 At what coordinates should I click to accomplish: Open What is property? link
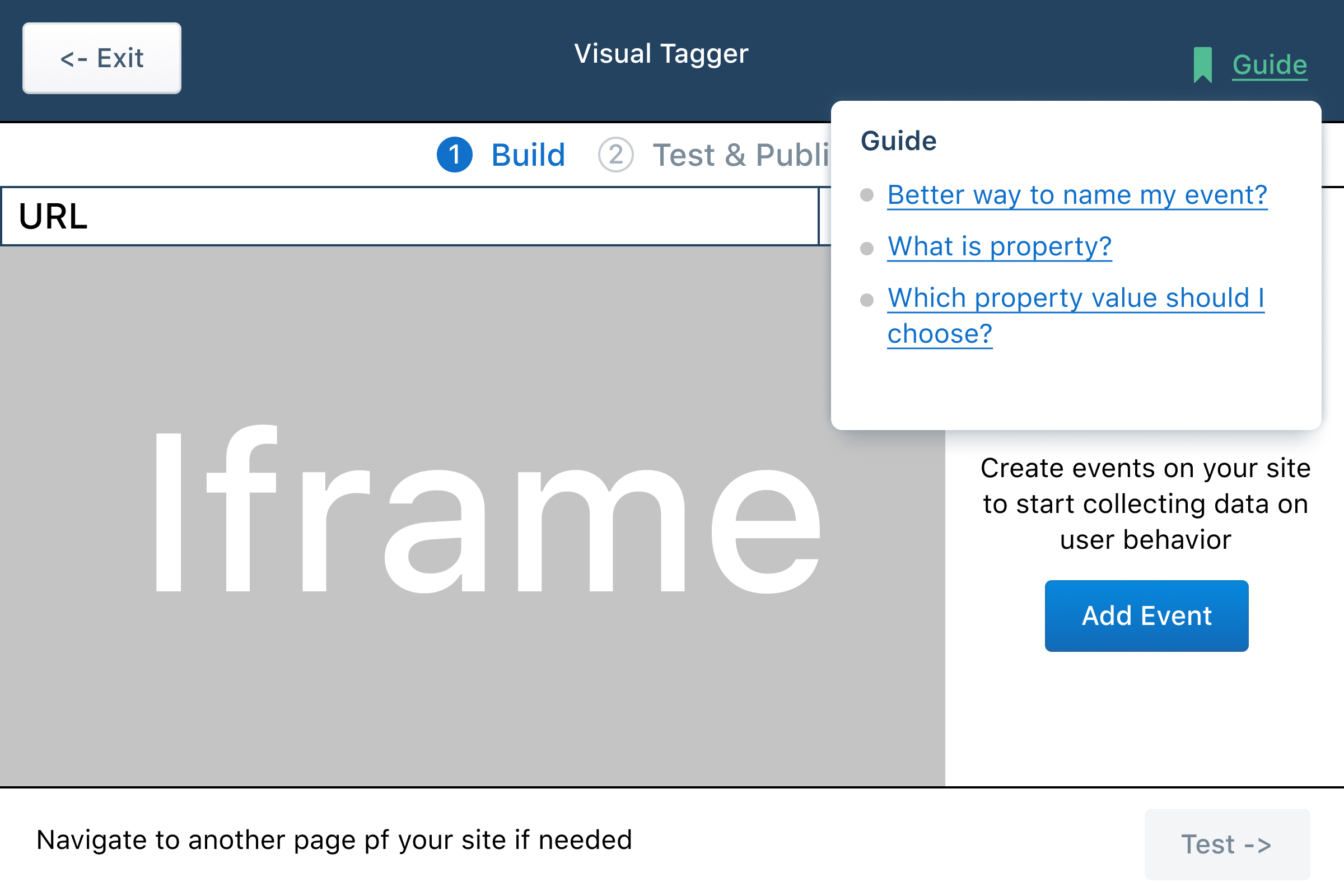click(x=1000, y=247)
